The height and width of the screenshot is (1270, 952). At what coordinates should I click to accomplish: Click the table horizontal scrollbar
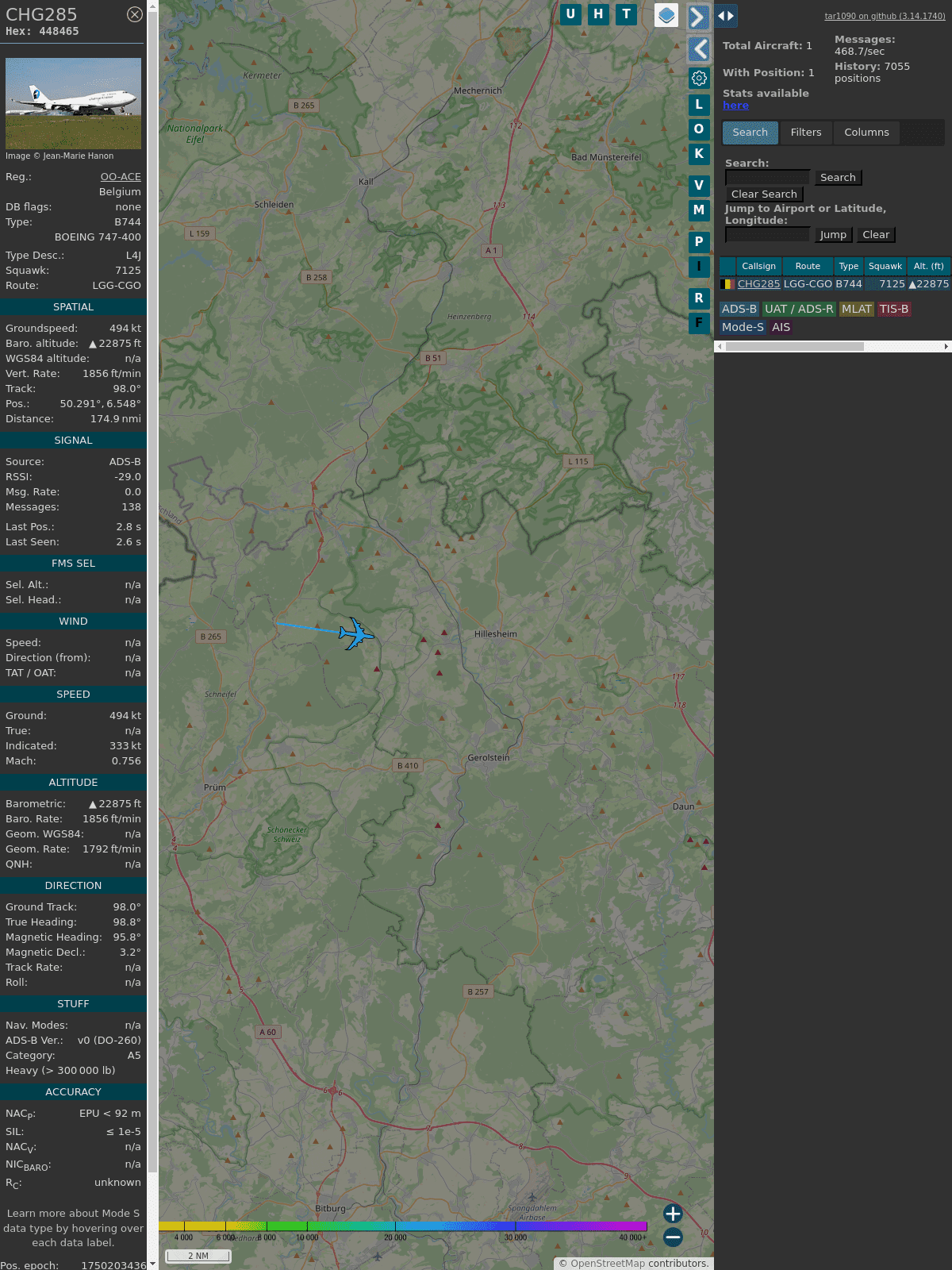click(794, 347)
